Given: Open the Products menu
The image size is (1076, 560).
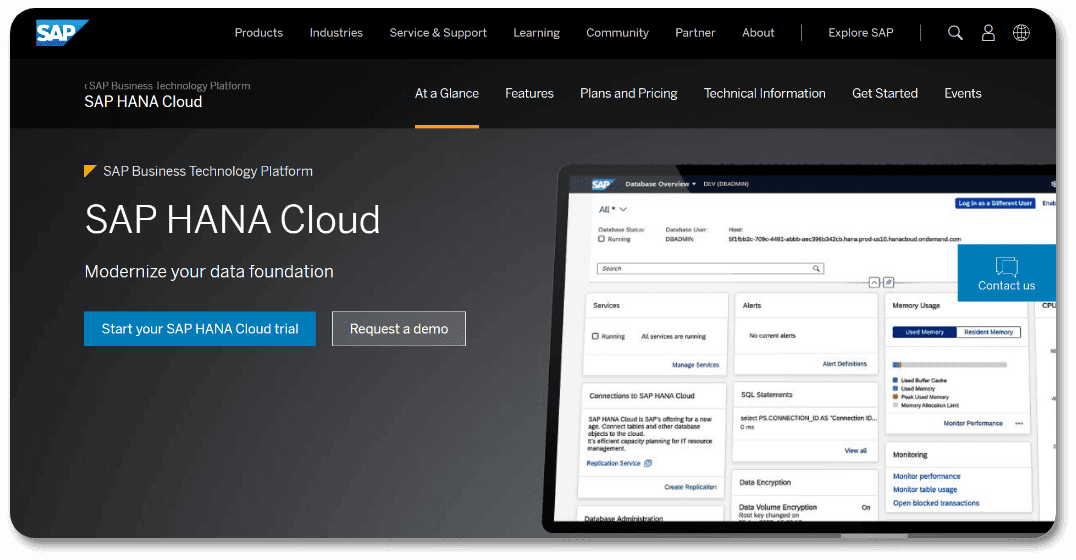Looking at the screenshot, I should 259,33.
